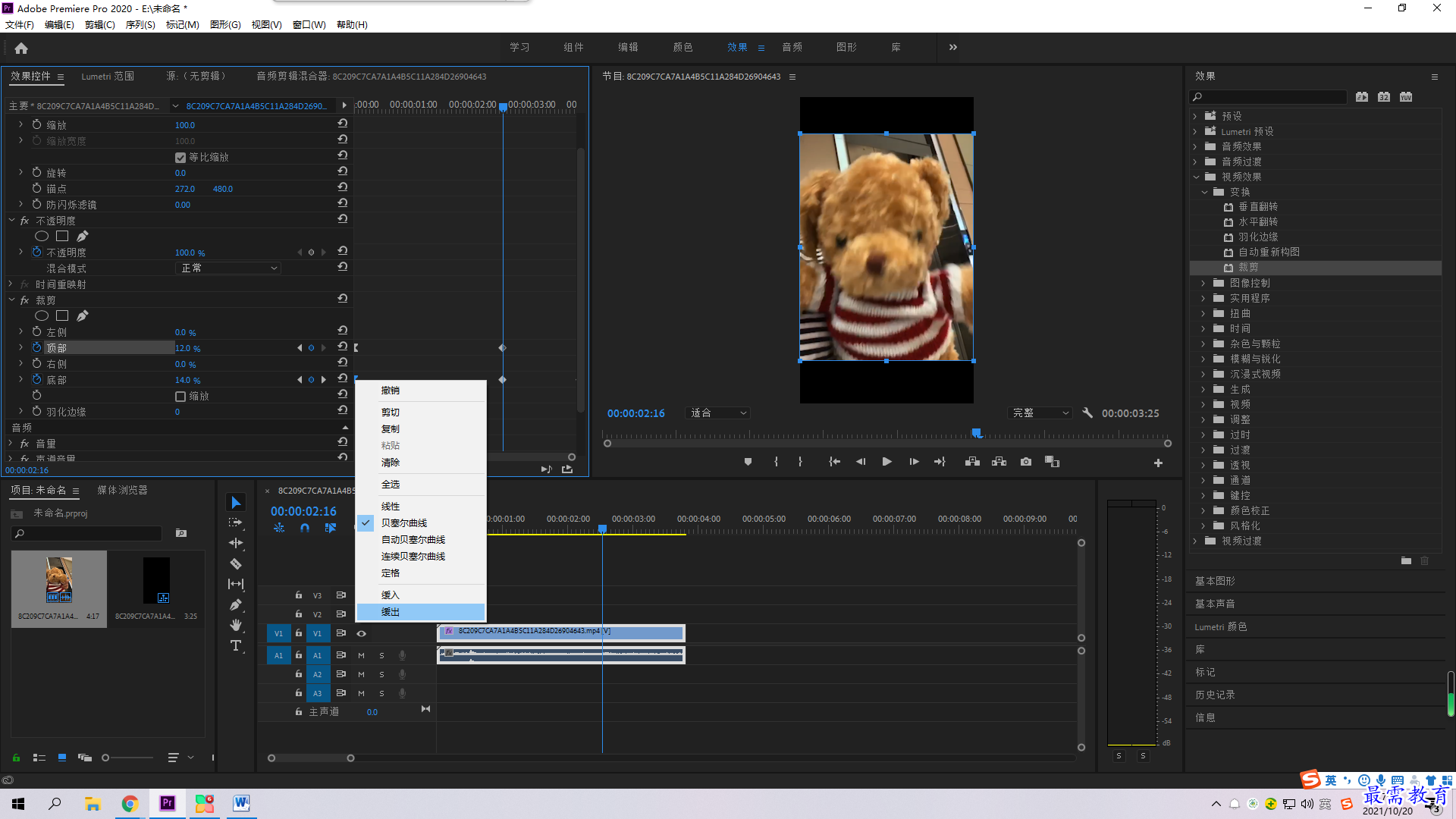Choose 线性 in context menu
The image size is (1456, 819).
pyautogui.click(x=421, y=507)
